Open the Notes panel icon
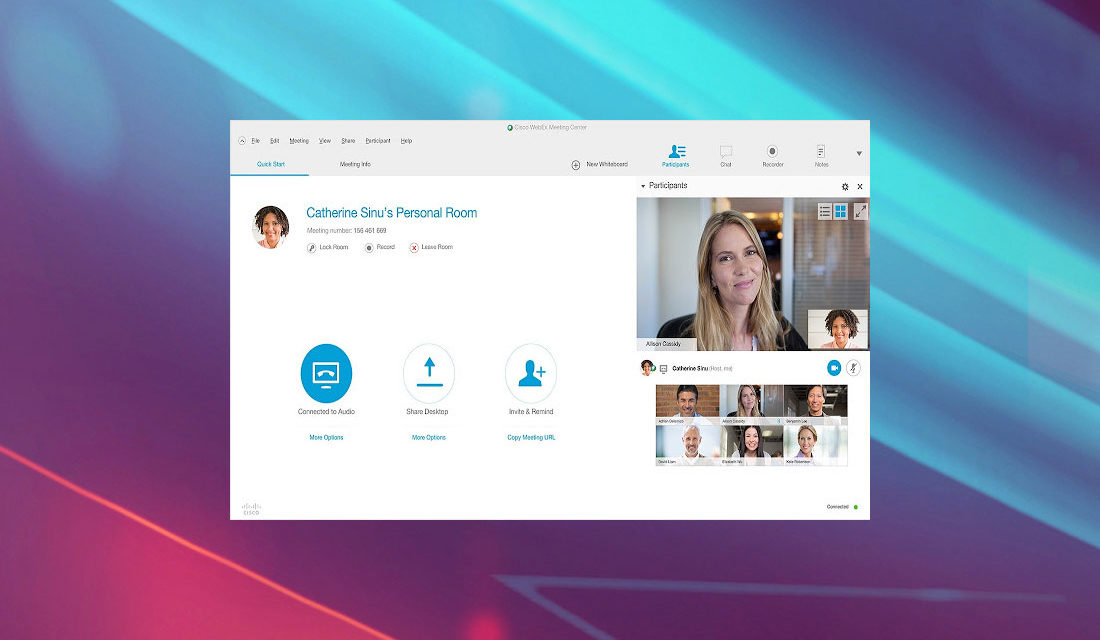Image resolution: width=1100 pixels, height=640 pixels. 820,151
